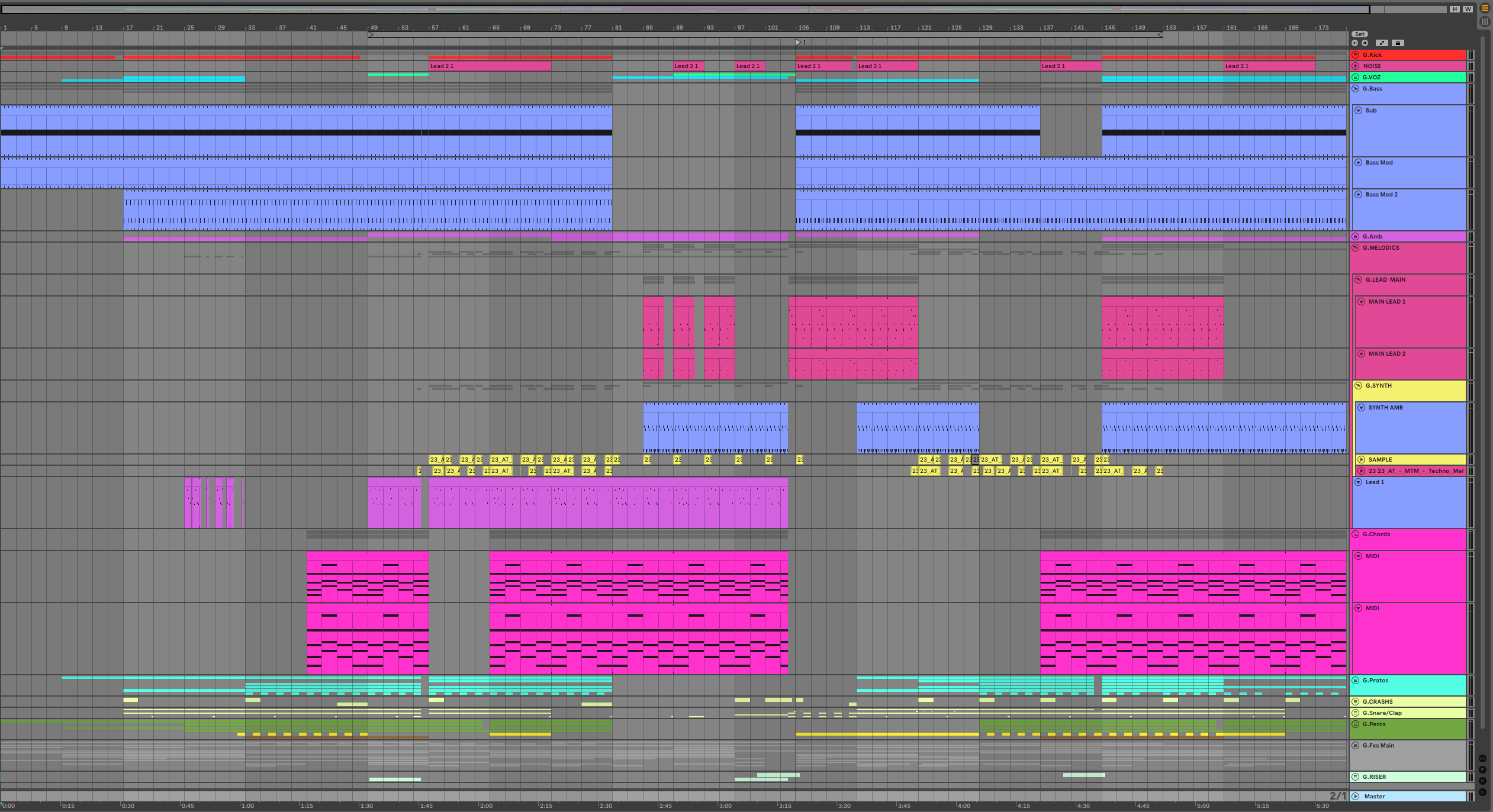
Task: Click the group icon on G.Kick
Action: click(1356, 55)
